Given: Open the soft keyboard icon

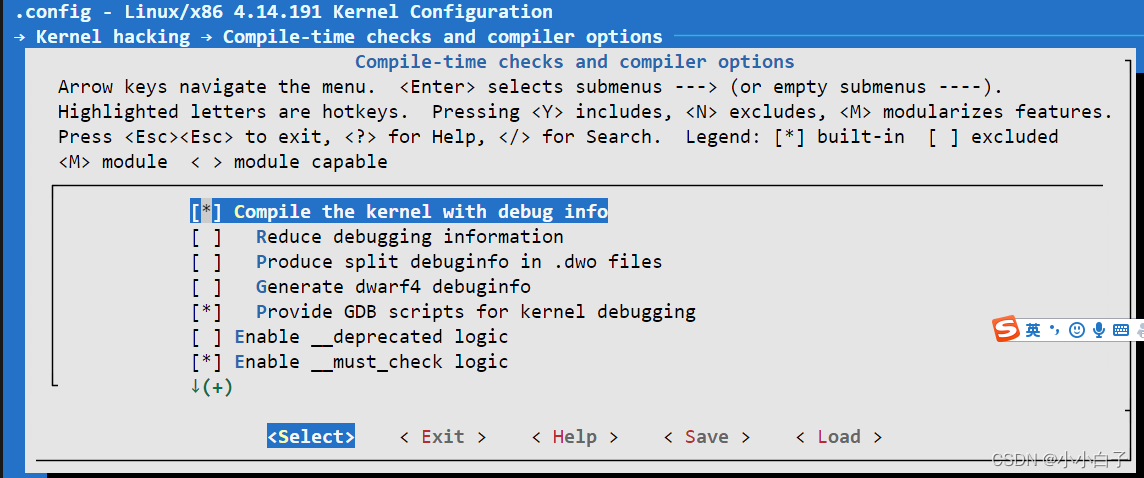Looking at the screenshot, I should coord(1121,330).
